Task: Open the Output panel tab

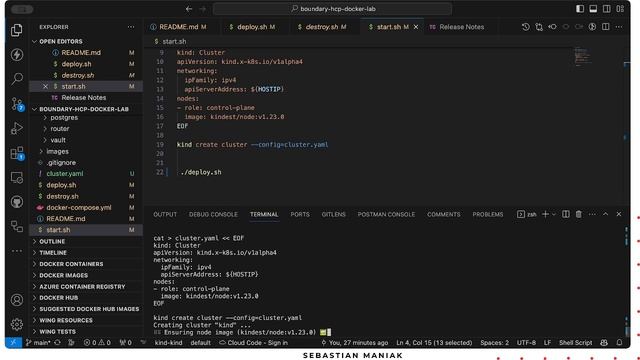Action: [165, 214]
